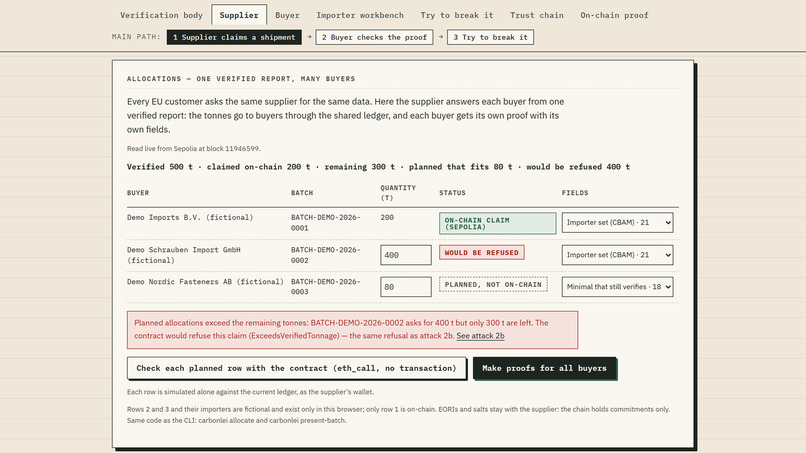Open the Verification body tab
The height and width of the screenshot is (453, 806).
[x=161, y=15]
